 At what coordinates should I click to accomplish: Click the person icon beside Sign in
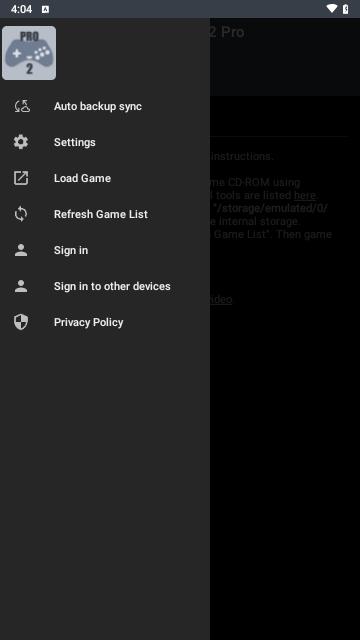click(x=21, y=250)
